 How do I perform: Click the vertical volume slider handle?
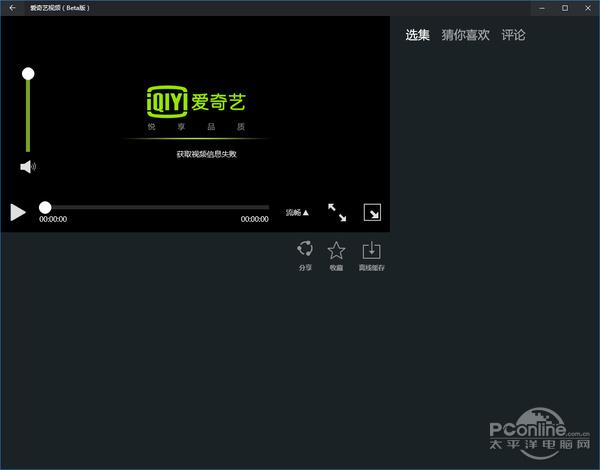[28, 73]
